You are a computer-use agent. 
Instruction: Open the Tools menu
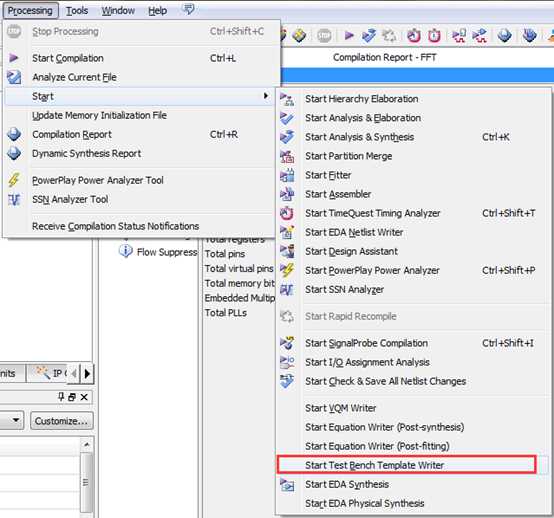(x=77, y=11)
